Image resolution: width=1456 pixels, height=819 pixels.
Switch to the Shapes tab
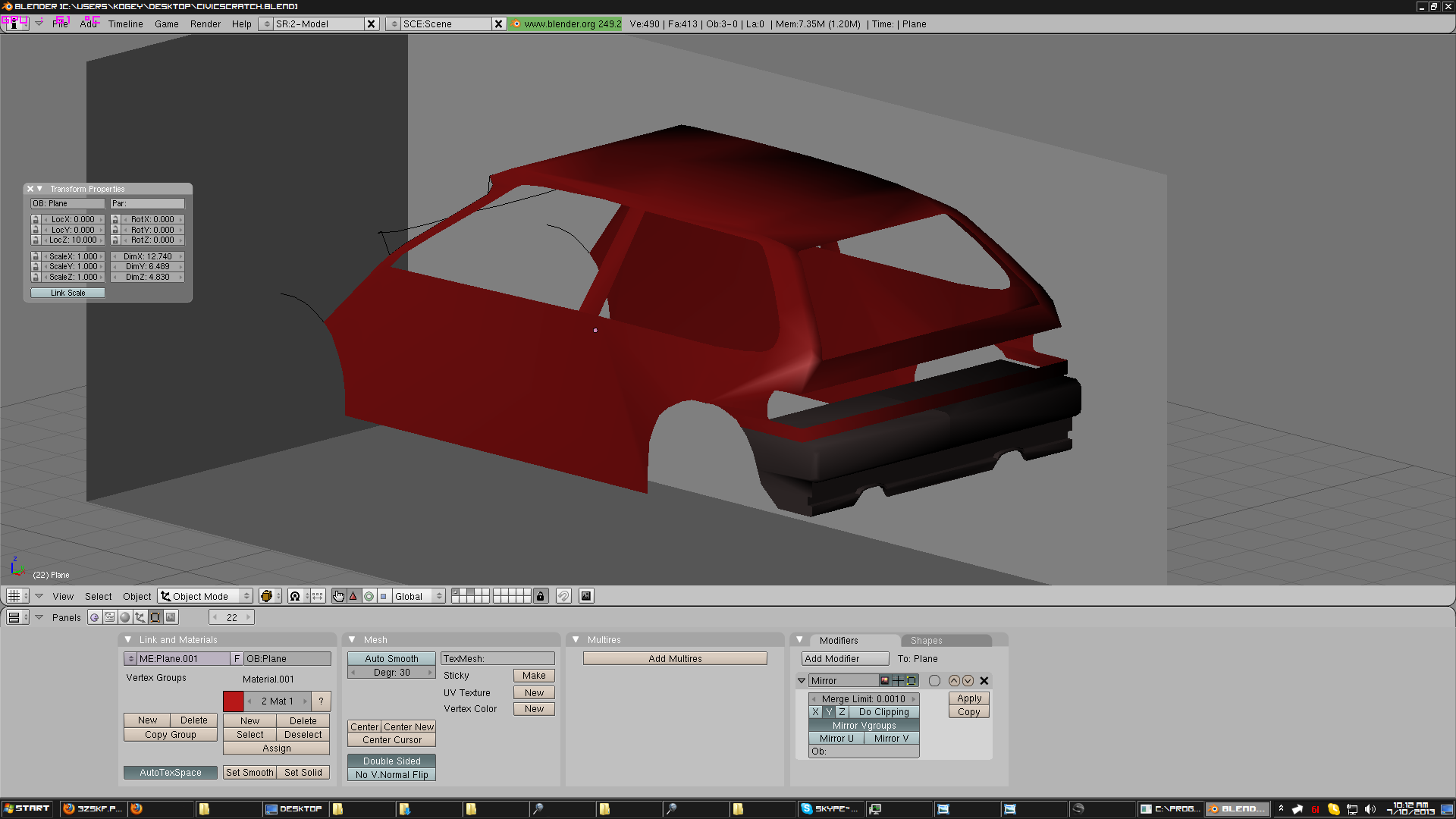[x=927, y=641]
